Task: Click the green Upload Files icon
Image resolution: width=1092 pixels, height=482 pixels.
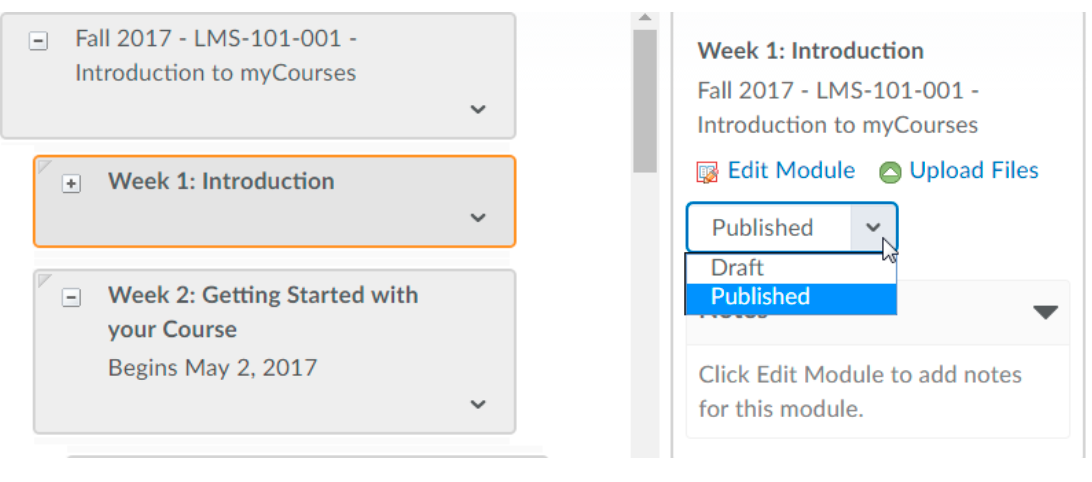Action: (889, 172)
